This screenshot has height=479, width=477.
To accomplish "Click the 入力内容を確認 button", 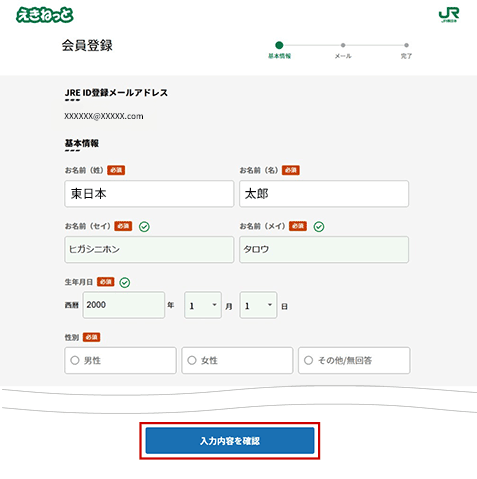I will tap(230, 441).
